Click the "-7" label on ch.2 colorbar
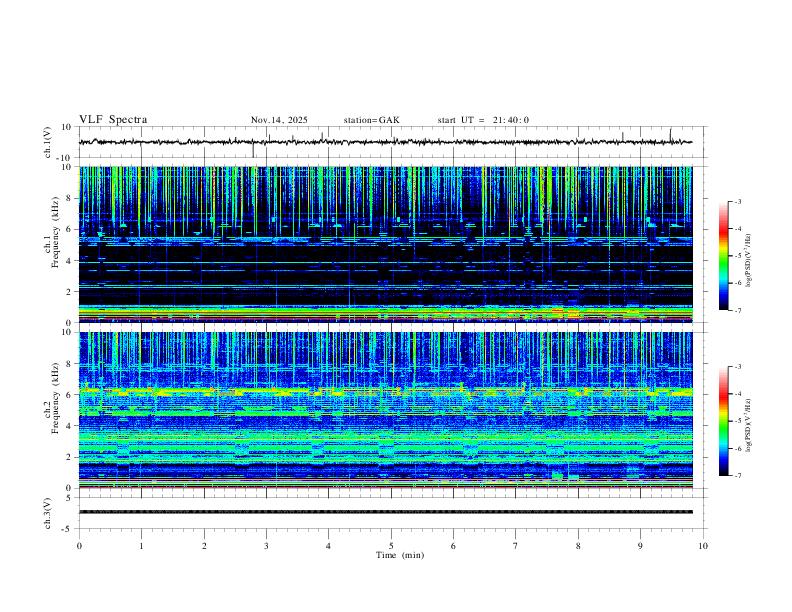 coord(738,476)
